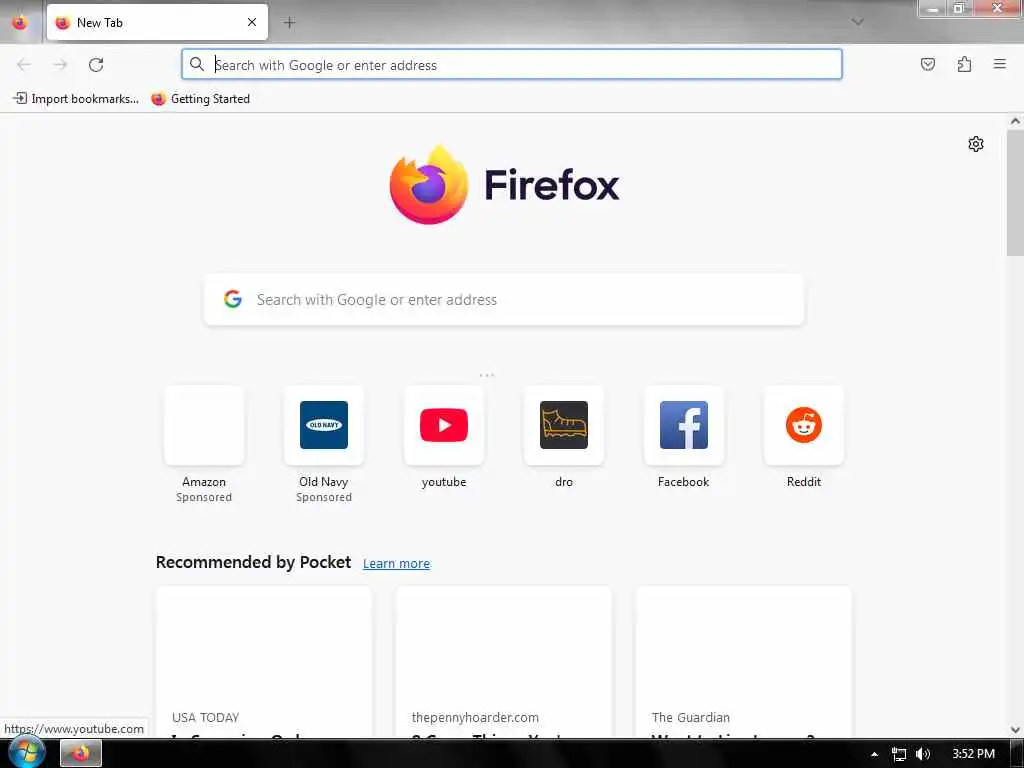Click the address bar search field
Viewport: 1024px width, 768px height.
pos(512,65)
